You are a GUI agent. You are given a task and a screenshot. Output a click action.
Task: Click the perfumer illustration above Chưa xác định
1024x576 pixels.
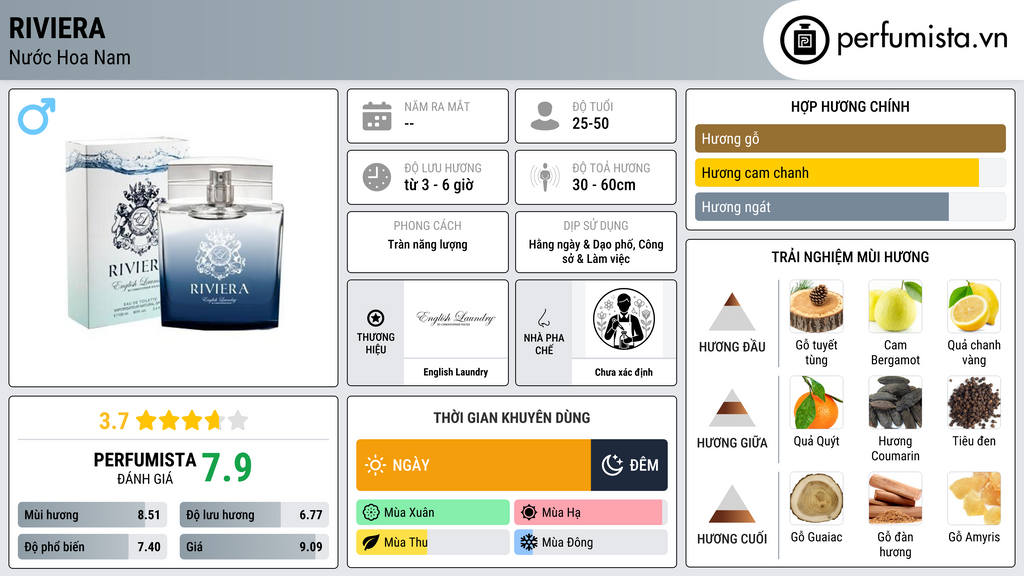[x=624, y=319]
